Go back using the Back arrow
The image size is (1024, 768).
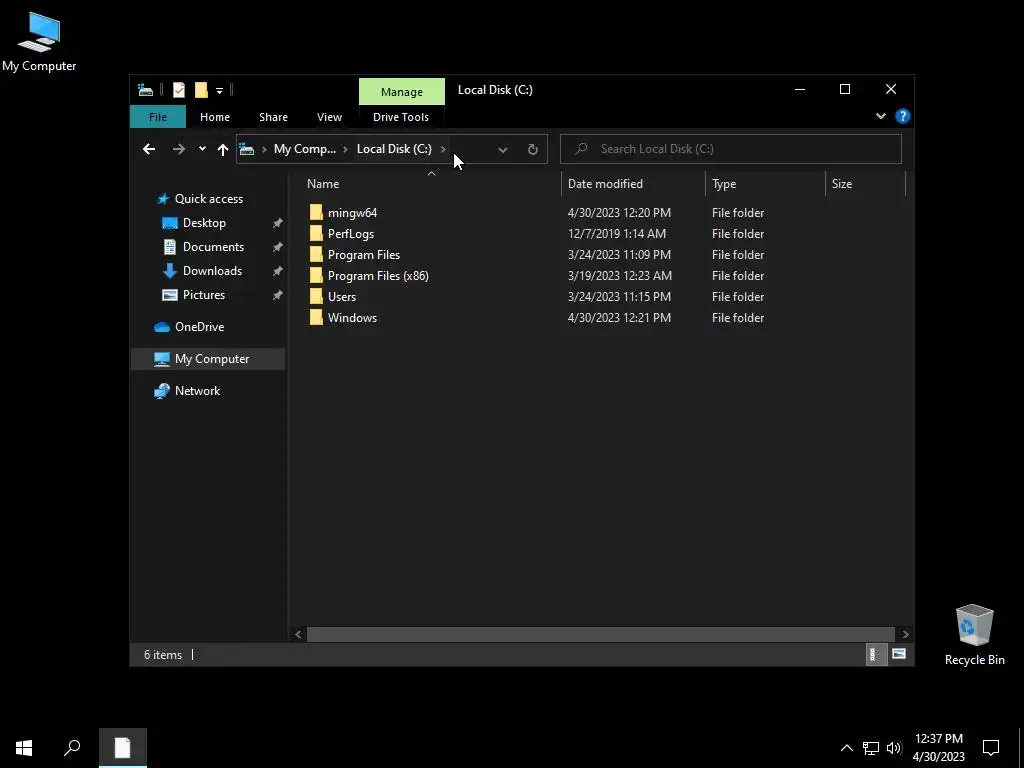pos(149,149)
